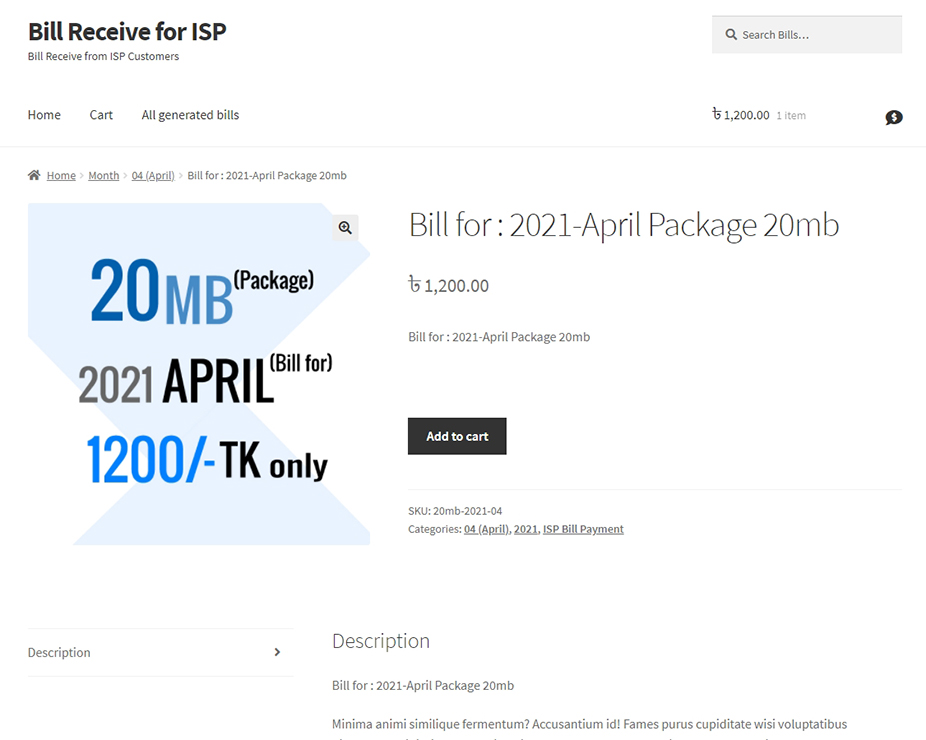Viewport: 926px width, 740px height.
Task: Select the Description tab
Action: (x=59, y=652)
